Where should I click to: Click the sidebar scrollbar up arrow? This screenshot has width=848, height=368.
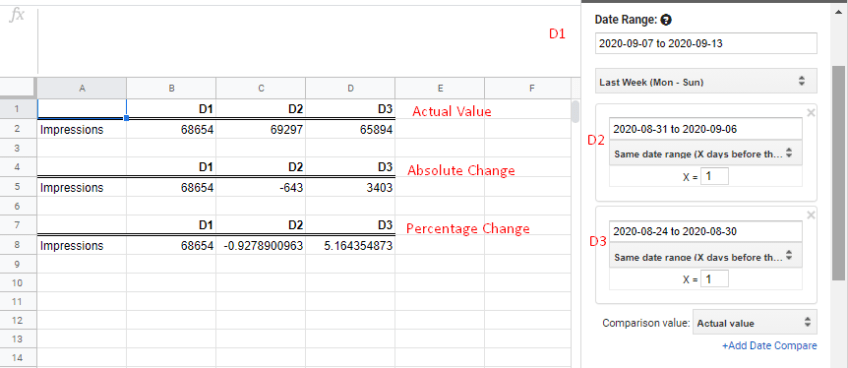pyautogui.click(x=839, y=12)
